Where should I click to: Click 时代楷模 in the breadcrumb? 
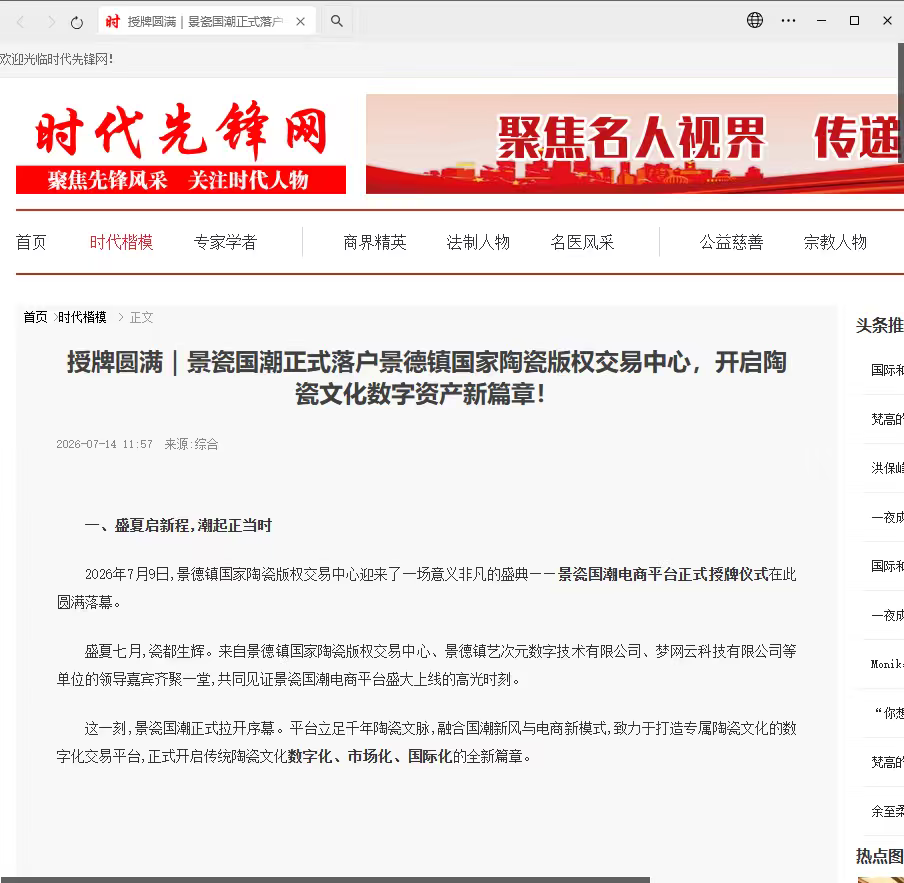82,317
